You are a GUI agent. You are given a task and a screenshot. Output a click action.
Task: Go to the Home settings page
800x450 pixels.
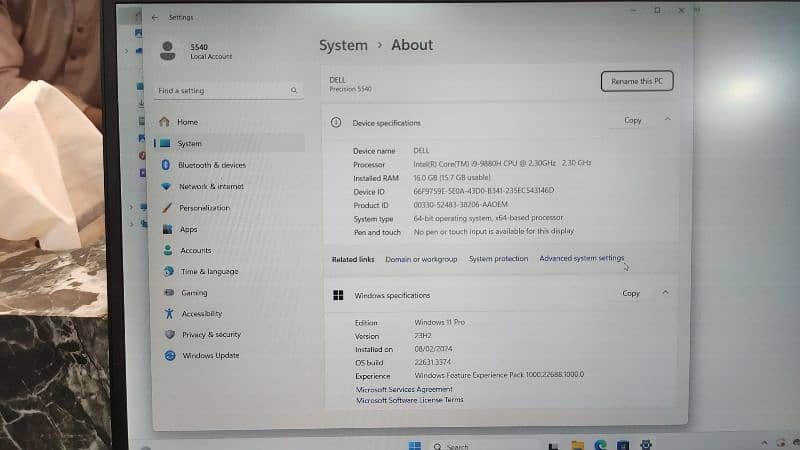(x=187, y=122)
